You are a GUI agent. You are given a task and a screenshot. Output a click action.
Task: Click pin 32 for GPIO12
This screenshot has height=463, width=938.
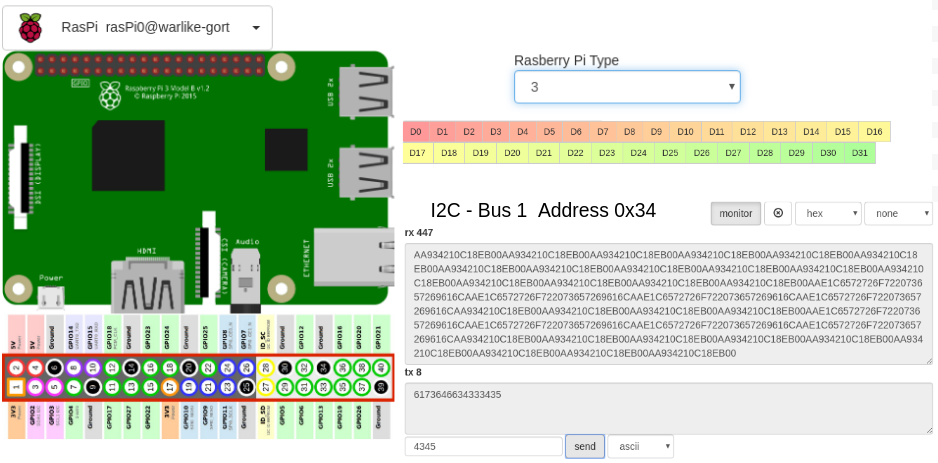click(x=303, y=368)
